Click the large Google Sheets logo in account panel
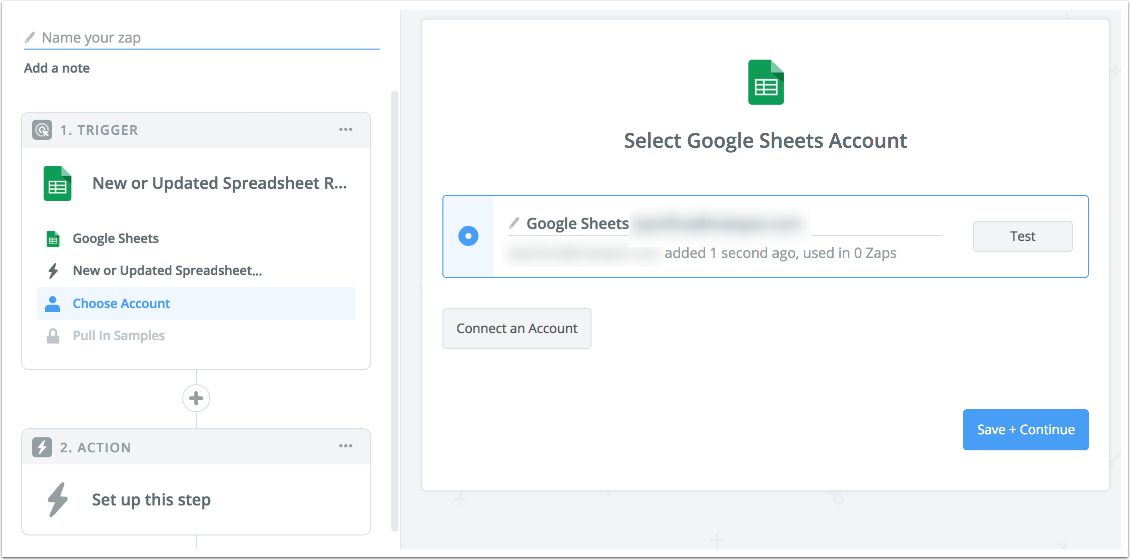The width and height of the screenshot is (1130, 560). (766, 83)
